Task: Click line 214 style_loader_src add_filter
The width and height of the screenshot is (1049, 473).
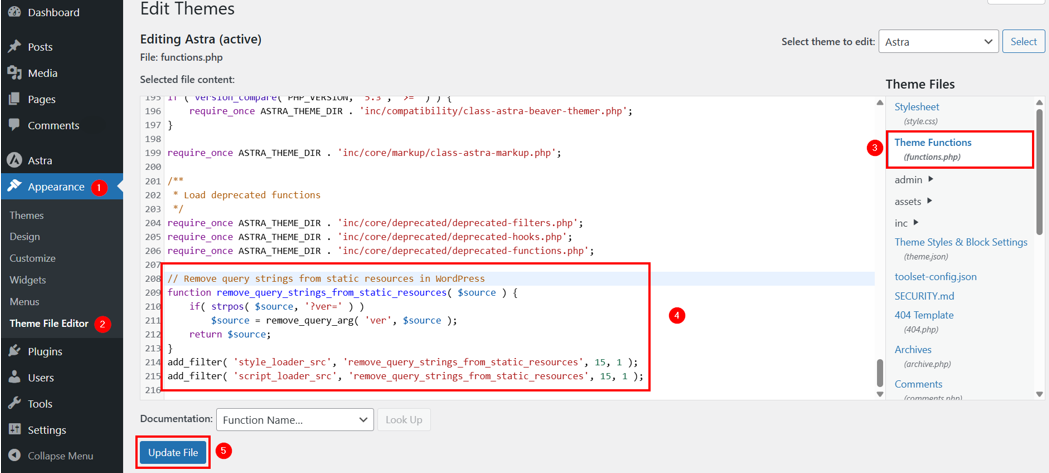Action: 403,362
